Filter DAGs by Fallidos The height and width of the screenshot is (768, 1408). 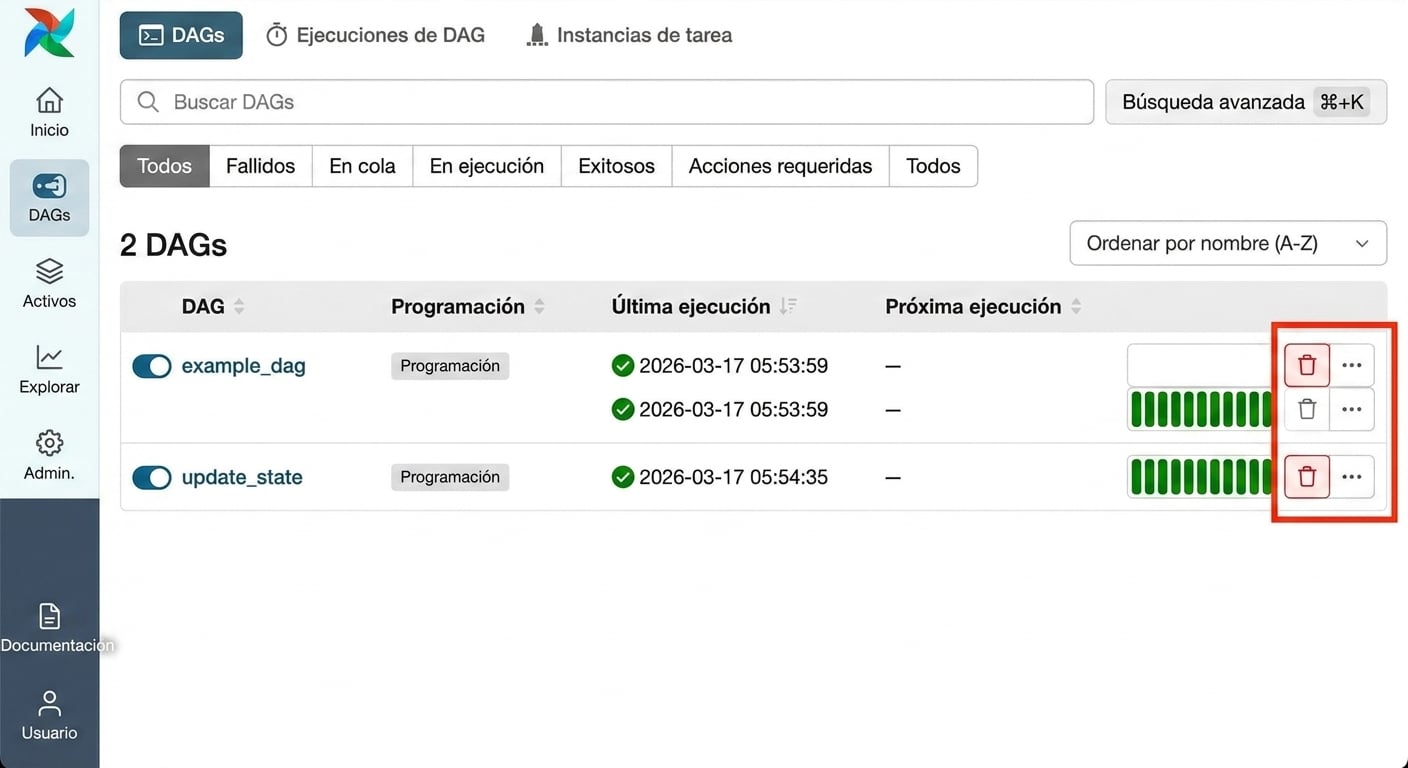coord(260,166)
